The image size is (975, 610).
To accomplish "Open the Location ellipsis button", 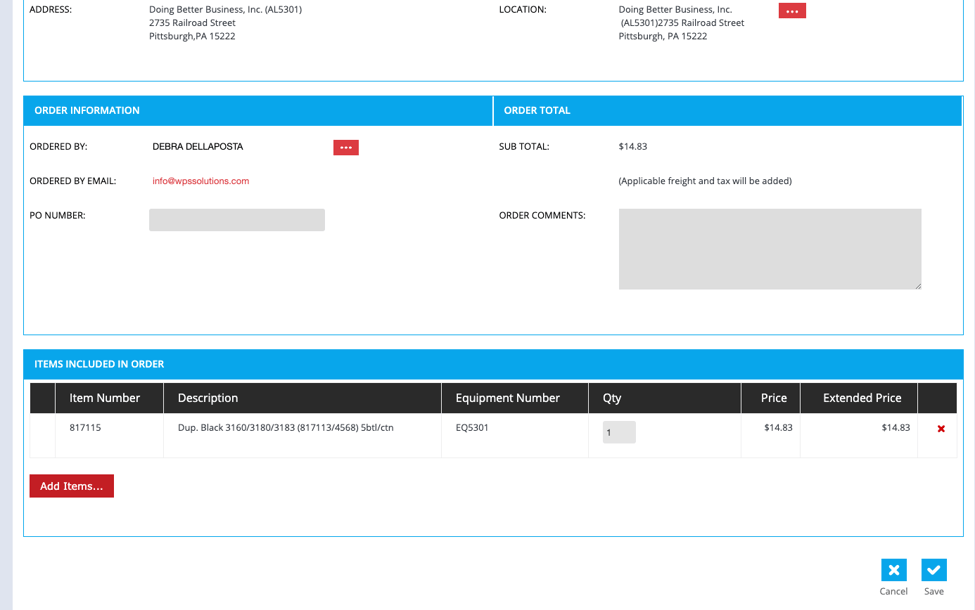I will pos(792,11).
